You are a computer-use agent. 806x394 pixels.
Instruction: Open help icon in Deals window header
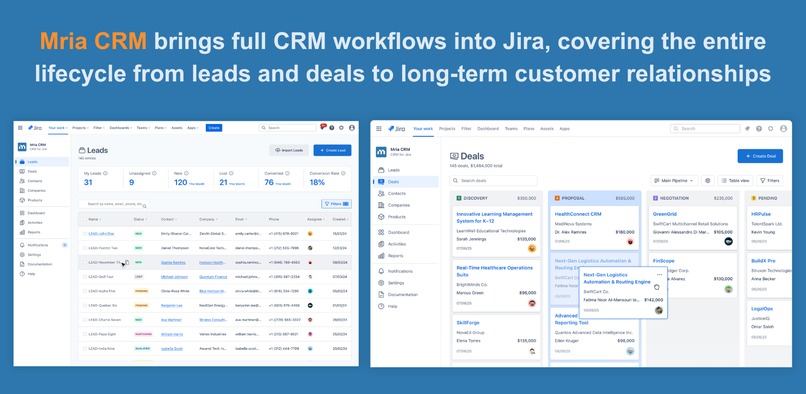(759, 129)
